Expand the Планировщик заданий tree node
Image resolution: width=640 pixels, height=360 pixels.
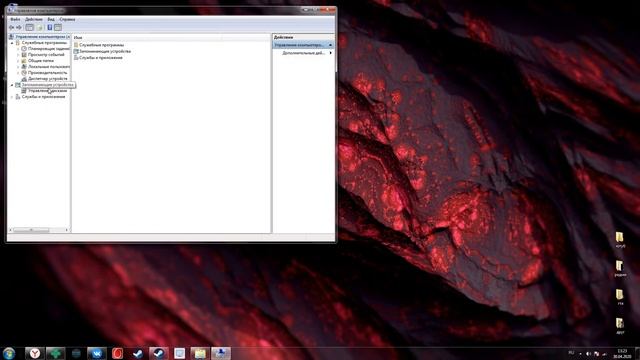coord(18,49)
